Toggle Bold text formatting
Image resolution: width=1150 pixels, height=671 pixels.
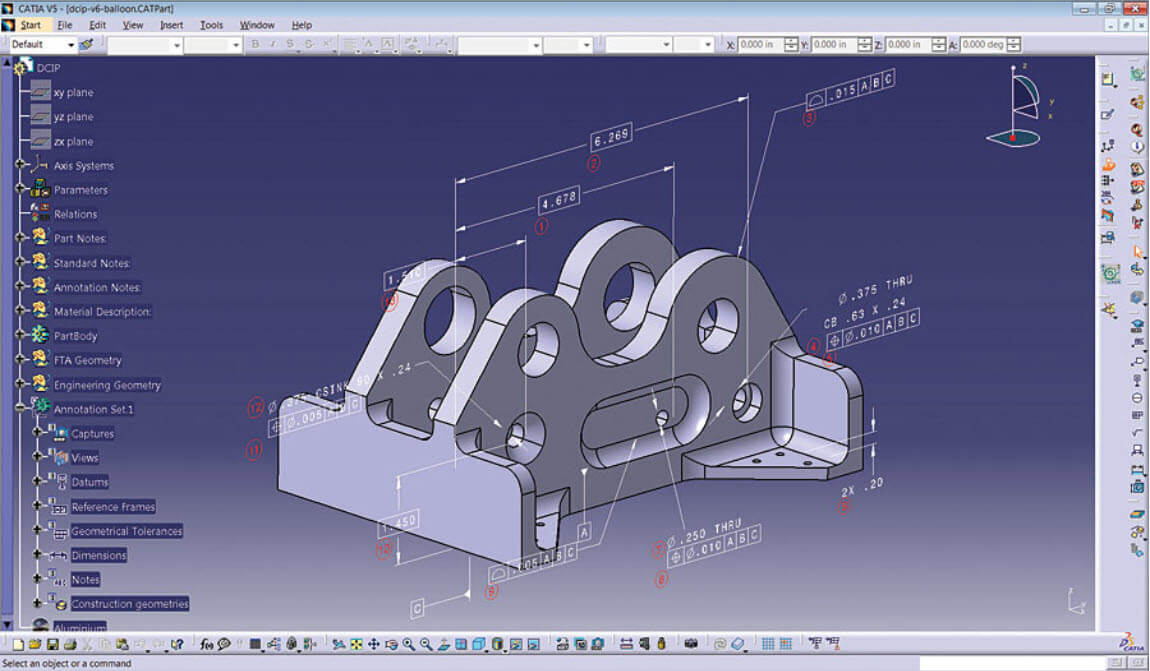pyautogui.click(x=255, y=45)
